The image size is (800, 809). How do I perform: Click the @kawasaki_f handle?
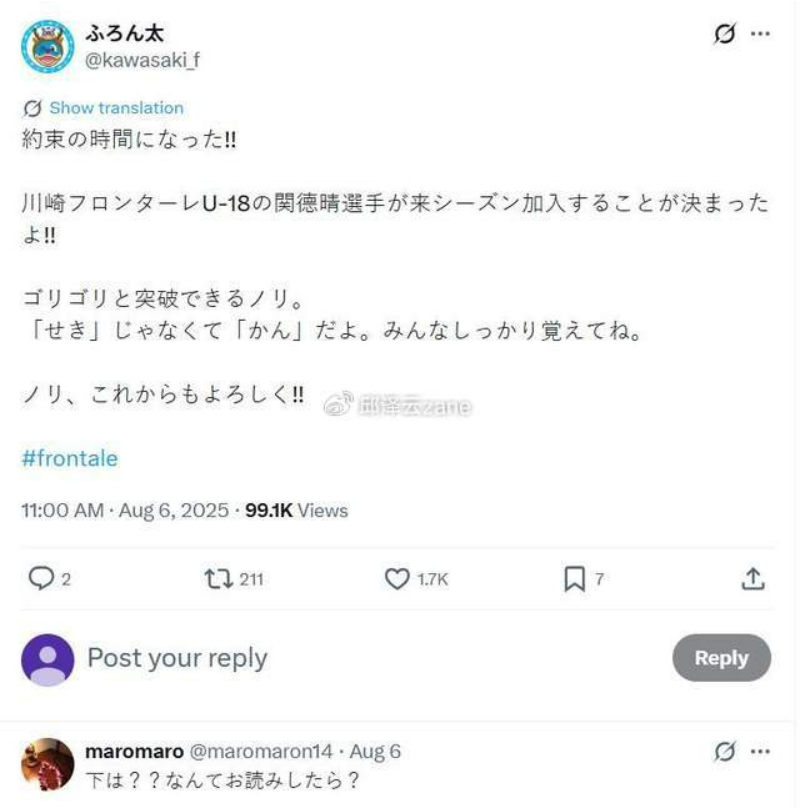click(x=142, y=60)
